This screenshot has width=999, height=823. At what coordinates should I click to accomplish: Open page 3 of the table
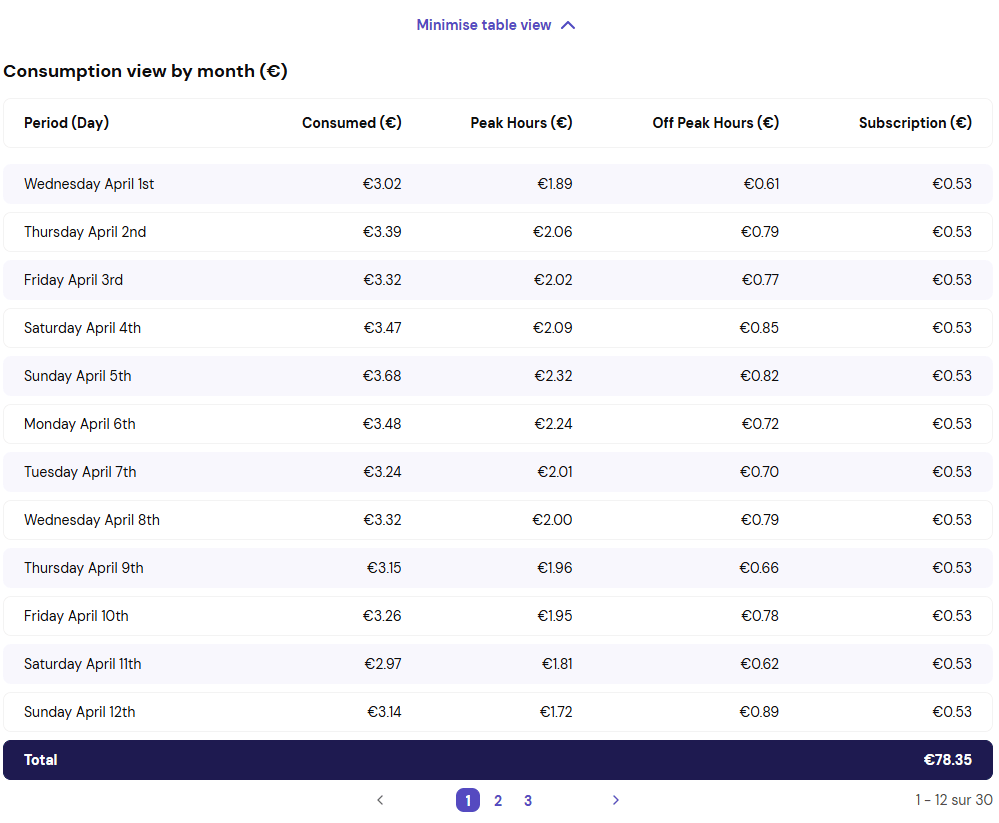528,801
